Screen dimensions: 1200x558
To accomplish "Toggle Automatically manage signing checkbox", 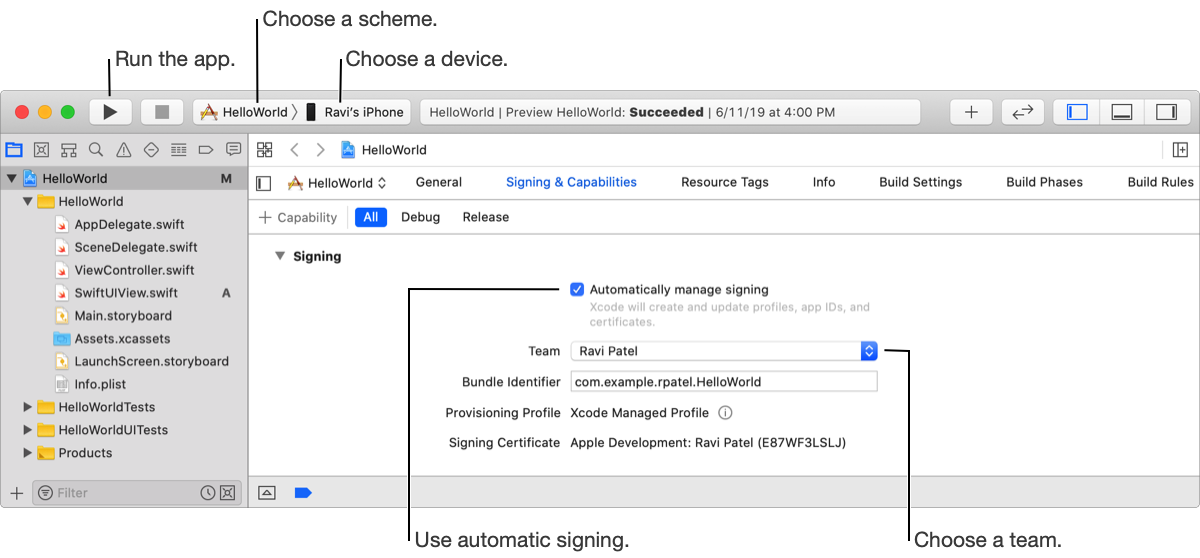I will tap(577, 290).
